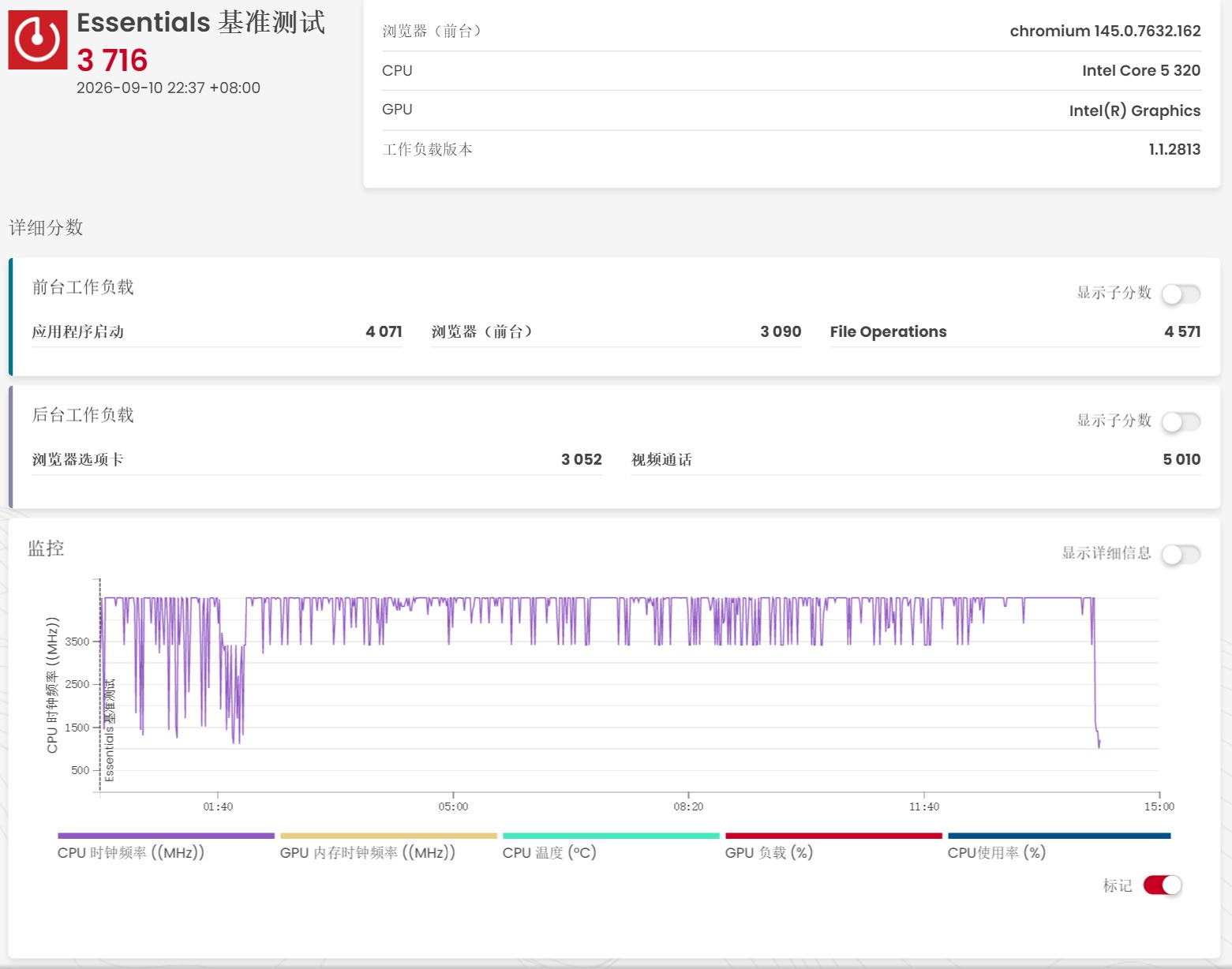Turn off the 标记 markers toggle
The height and width of the screenshot is (969, 1232).
1163,885
